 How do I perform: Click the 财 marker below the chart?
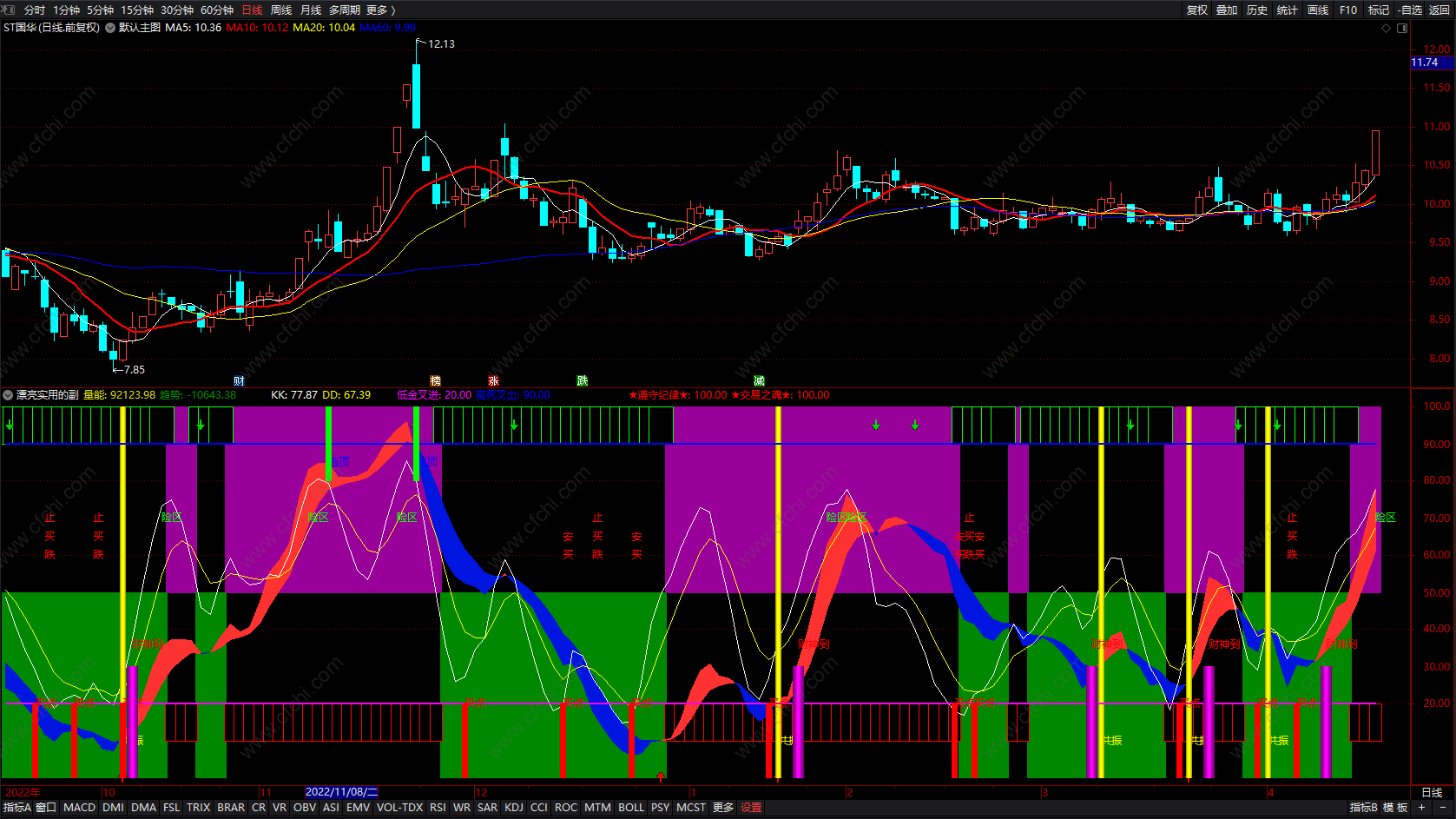239,381
